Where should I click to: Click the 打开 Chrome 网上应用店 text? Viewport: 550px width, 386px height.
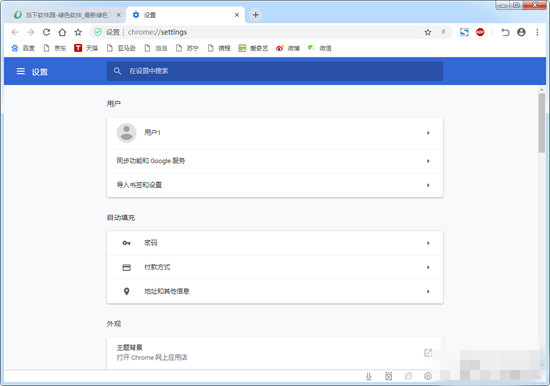[152, 358]
